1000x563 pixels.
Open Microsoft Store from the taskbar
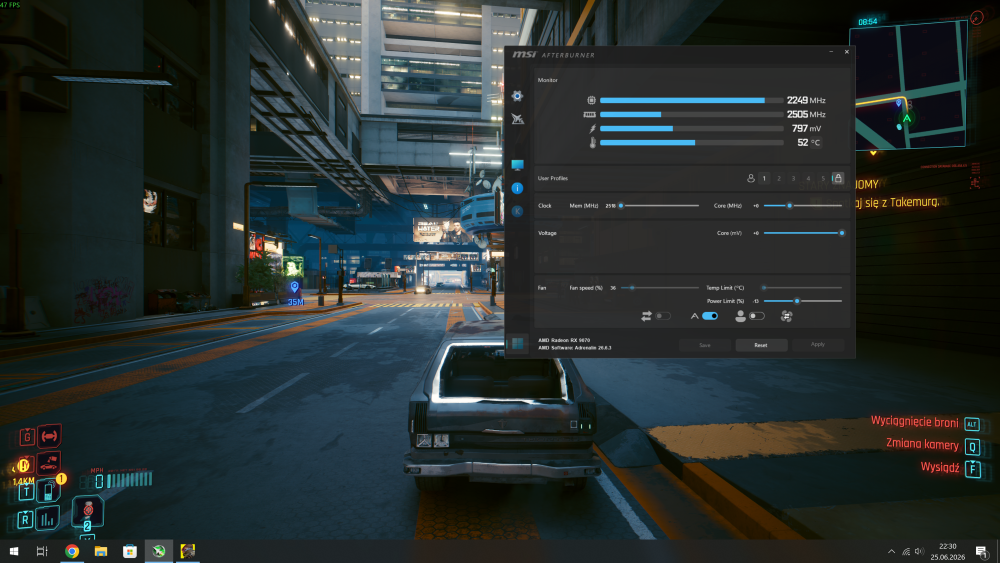129,552
